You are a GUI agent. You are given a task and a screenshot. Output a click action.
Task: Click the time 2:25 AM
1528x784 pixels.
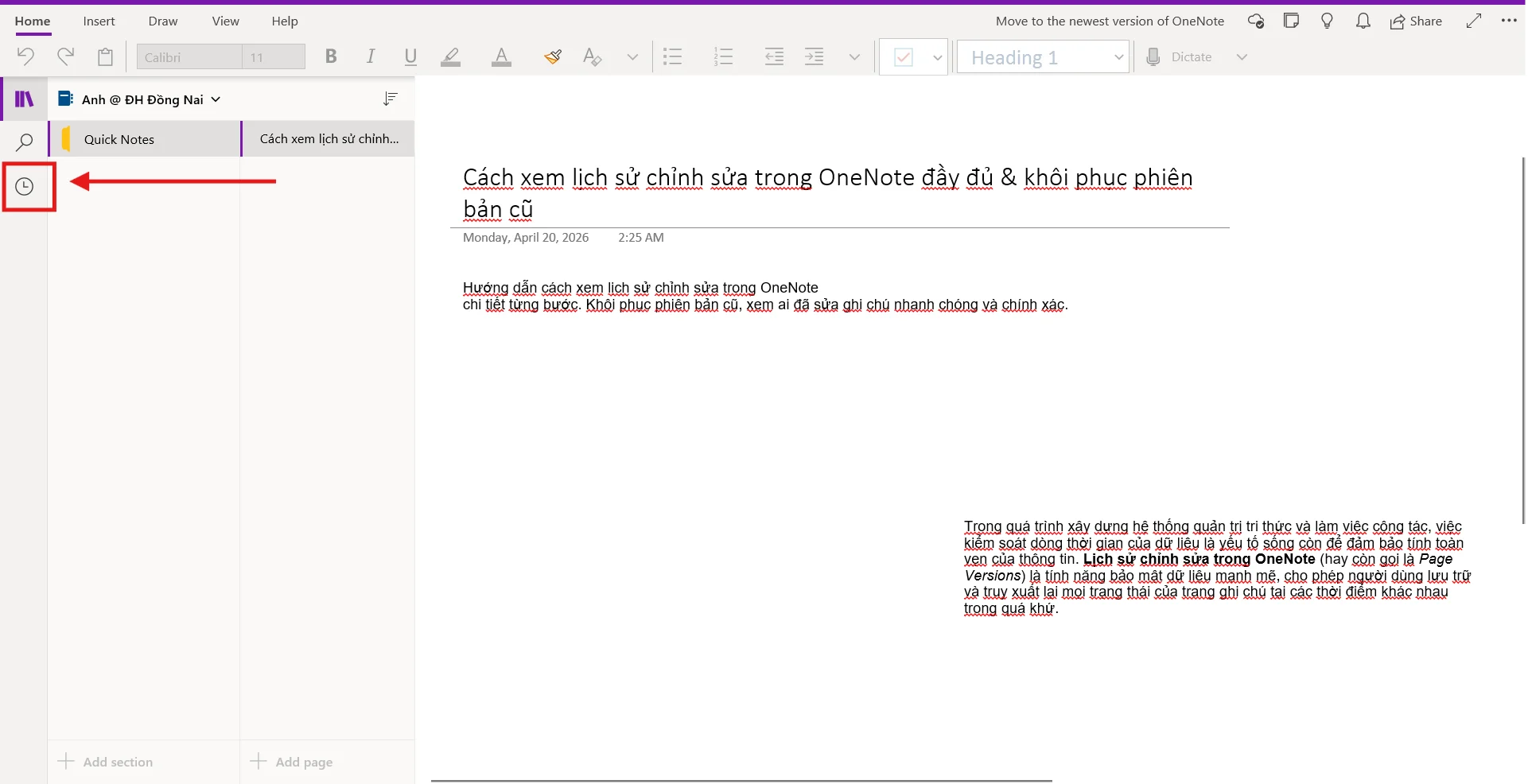pyautogui.click(x=641, y=237)
